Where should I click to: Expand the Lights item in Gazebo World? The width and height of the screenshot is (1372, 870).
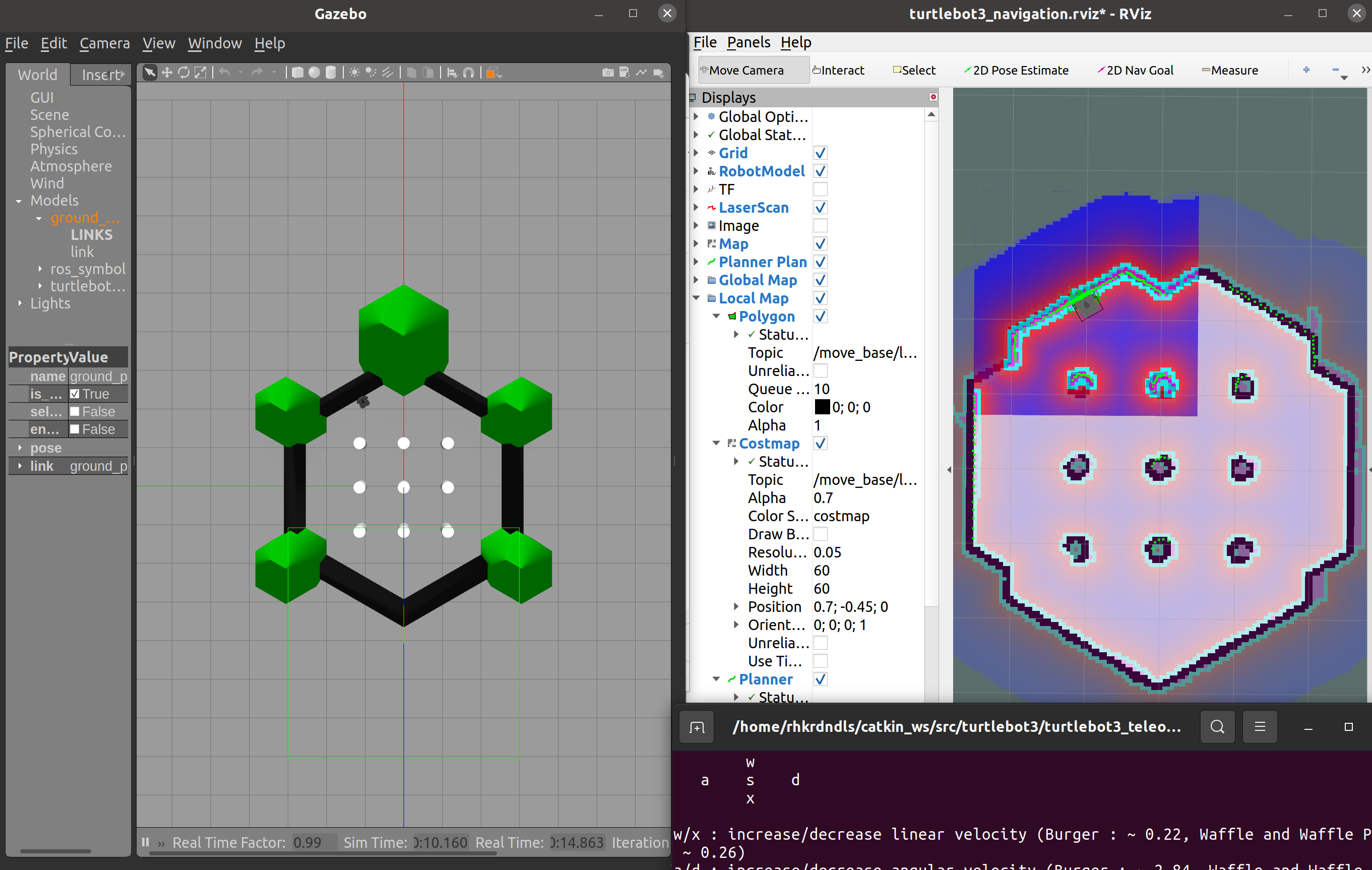pyautogui.click(x=20, y=303)
